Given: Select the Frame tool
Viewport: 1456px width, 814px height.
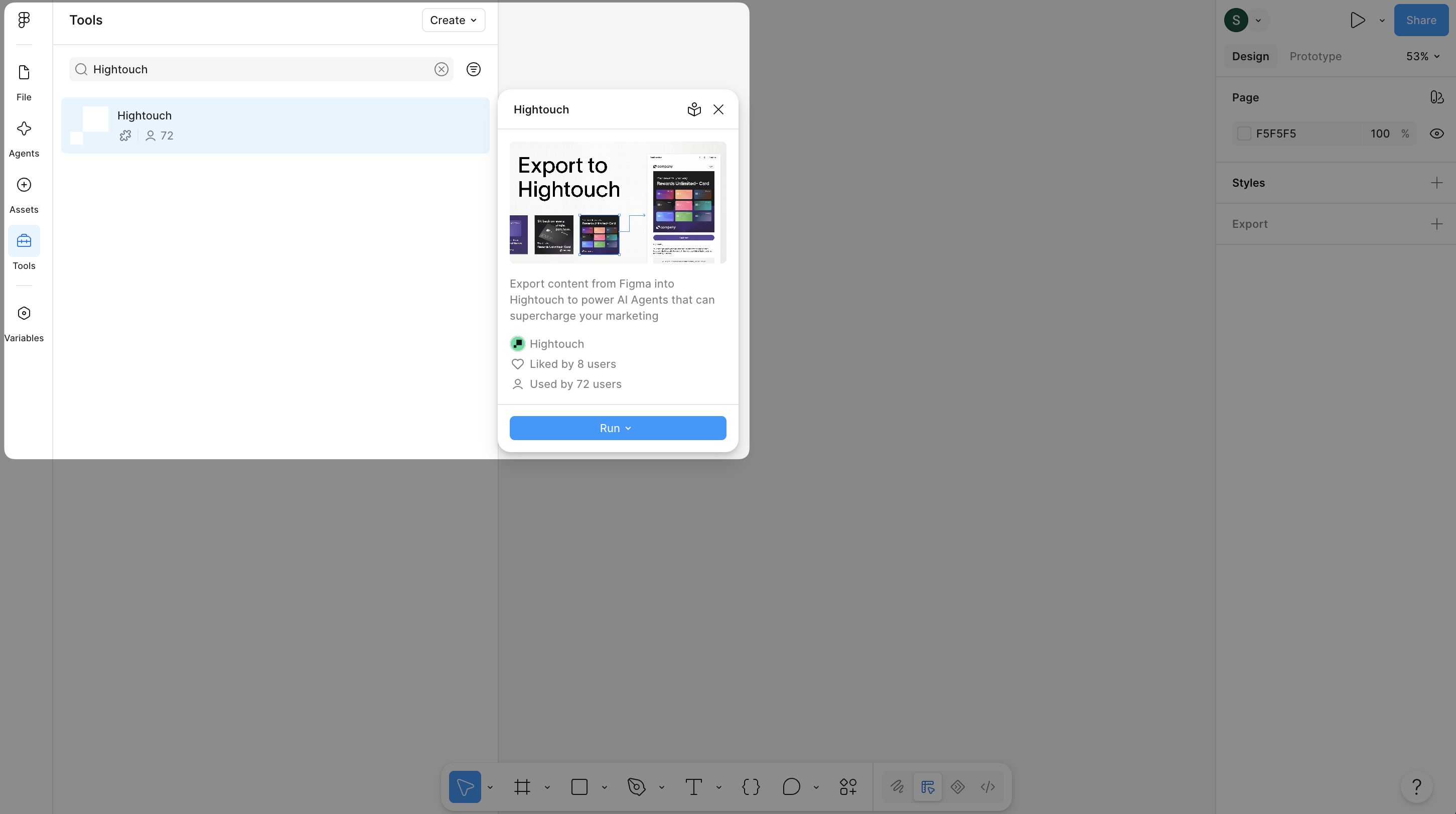Looking at the screenshot, I should pos(522,786).
